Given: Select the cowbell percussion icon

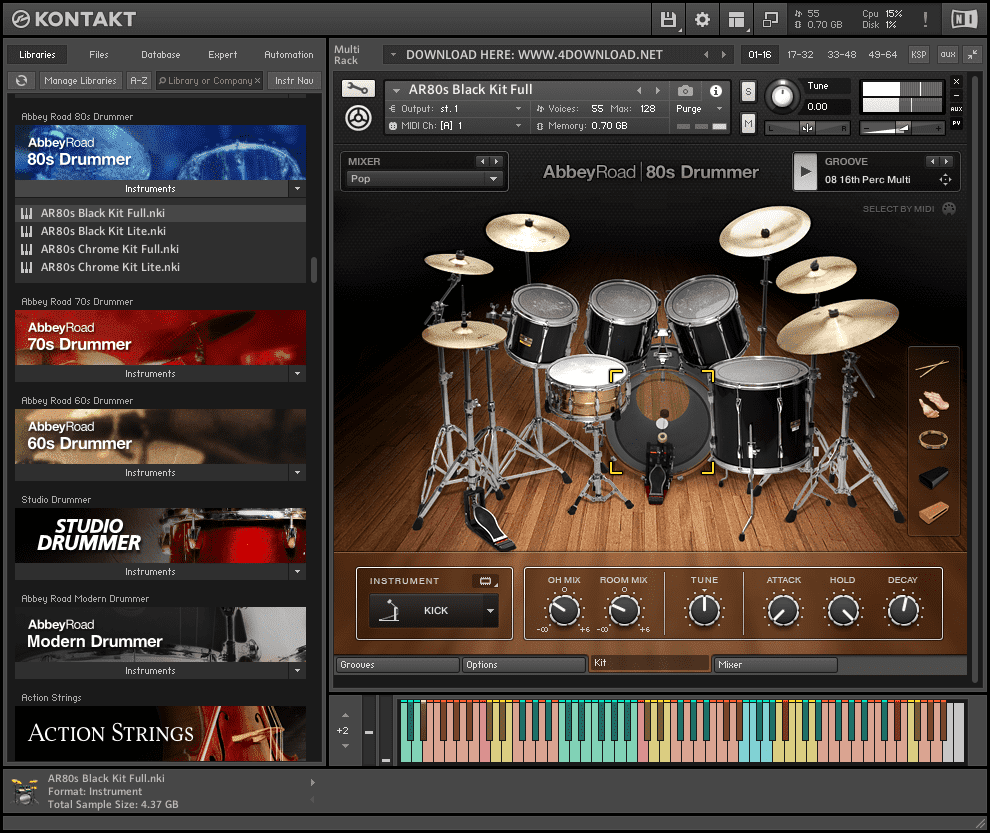Looking at the screenshot, I should click(932, 477).
